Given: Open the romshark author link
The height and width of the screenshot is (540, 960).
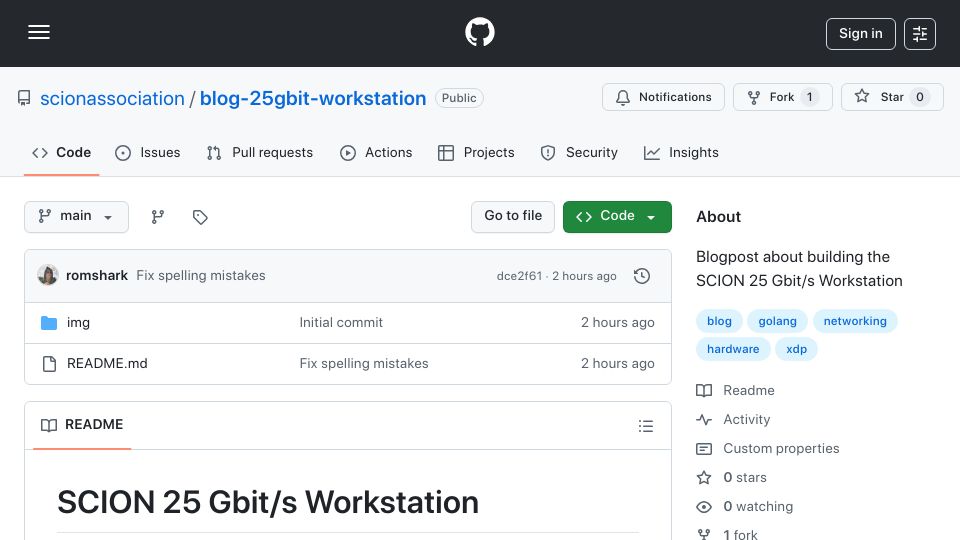Looking at the screenshot, I should (x=97, y=276).
